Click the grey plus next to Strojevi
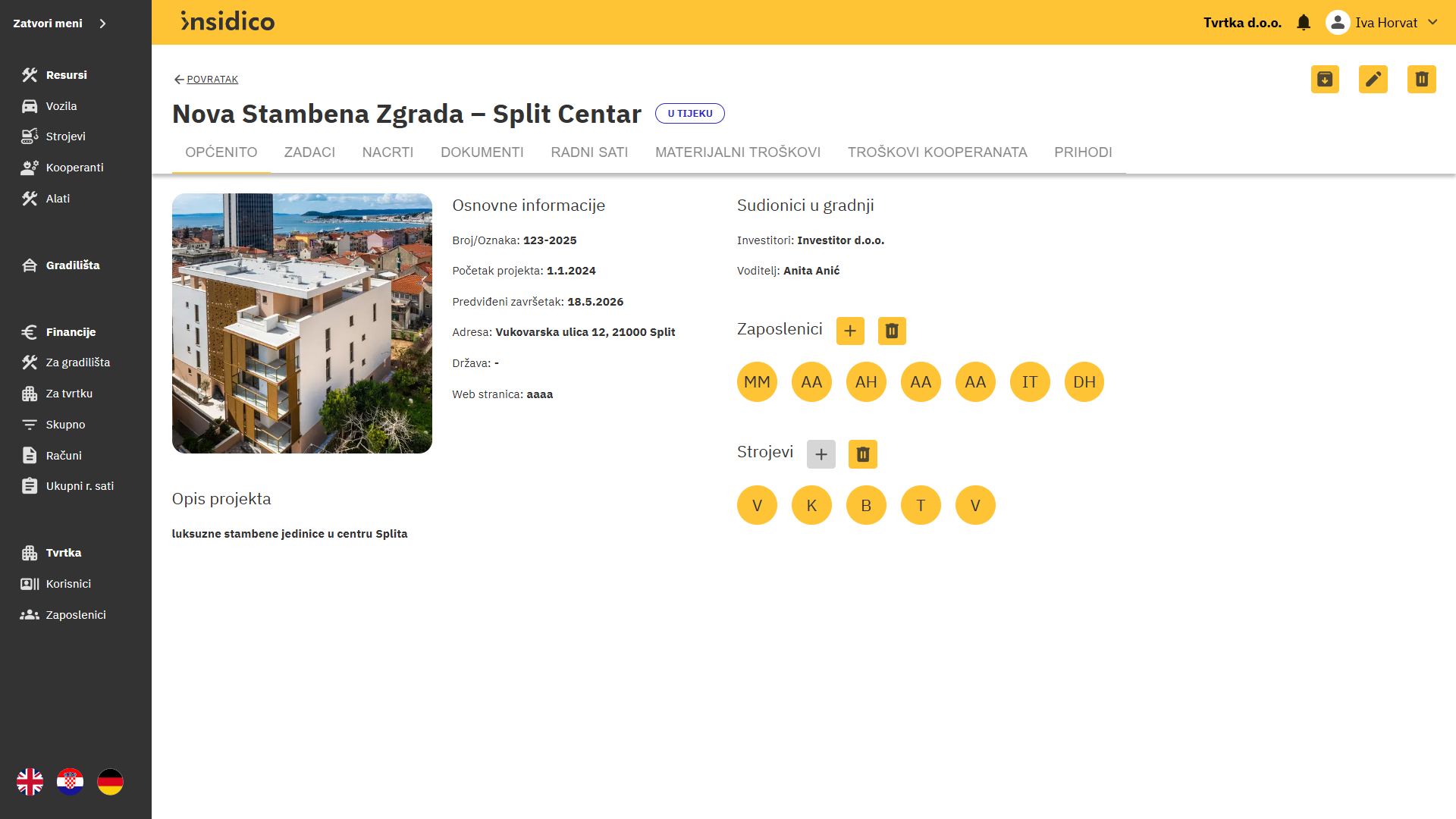Image resolution: width=1456 pixels, height=819 pixels. (x=821, y=454)
